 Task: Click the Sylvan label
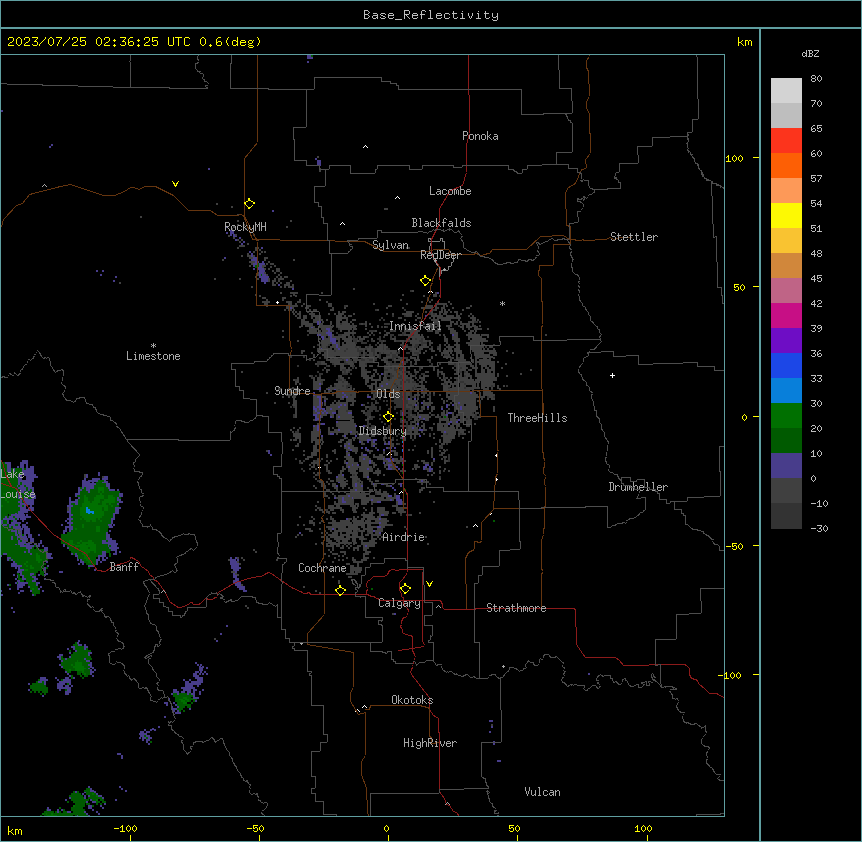(390, 245)
